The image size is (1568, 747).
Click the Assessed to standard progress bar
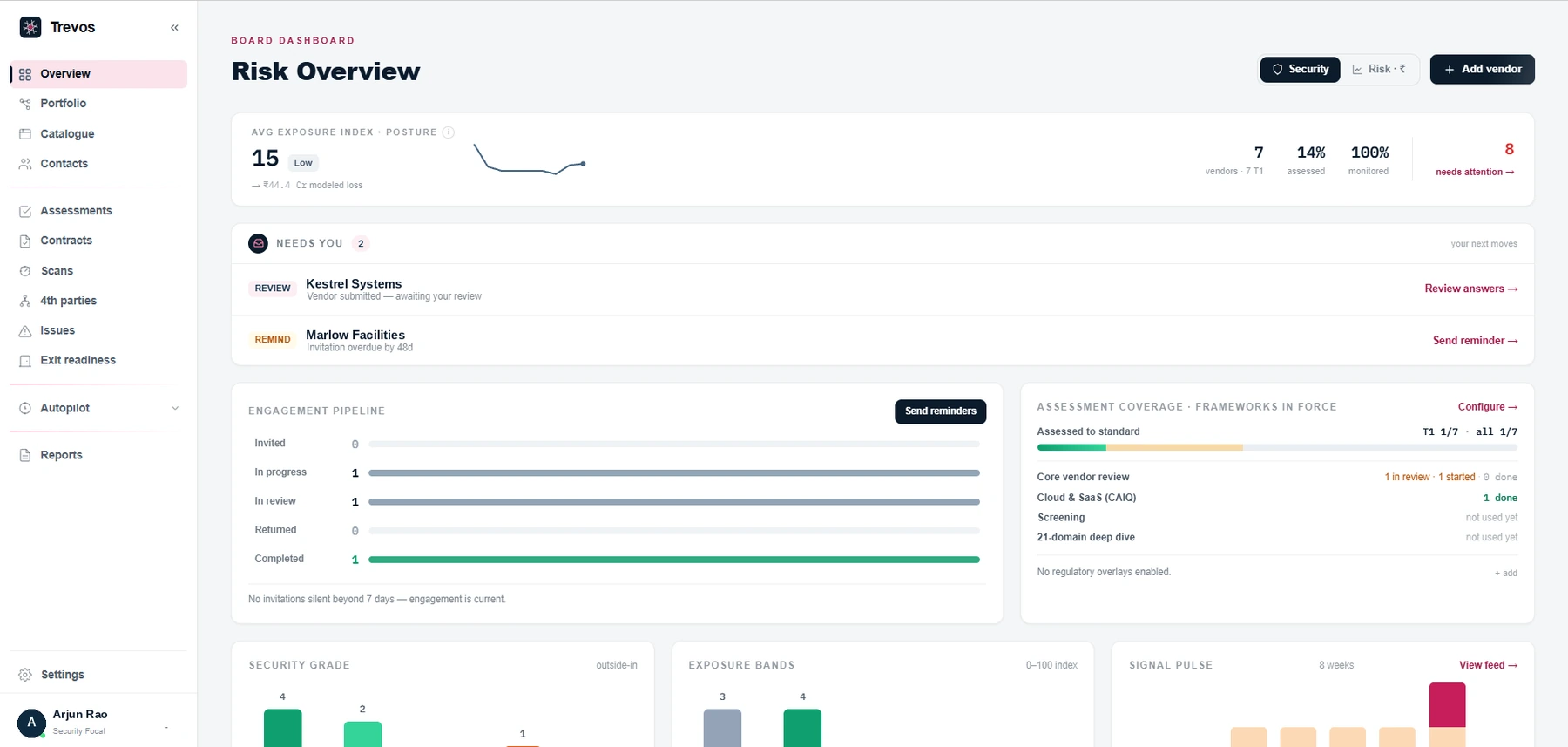point(1277,447)
